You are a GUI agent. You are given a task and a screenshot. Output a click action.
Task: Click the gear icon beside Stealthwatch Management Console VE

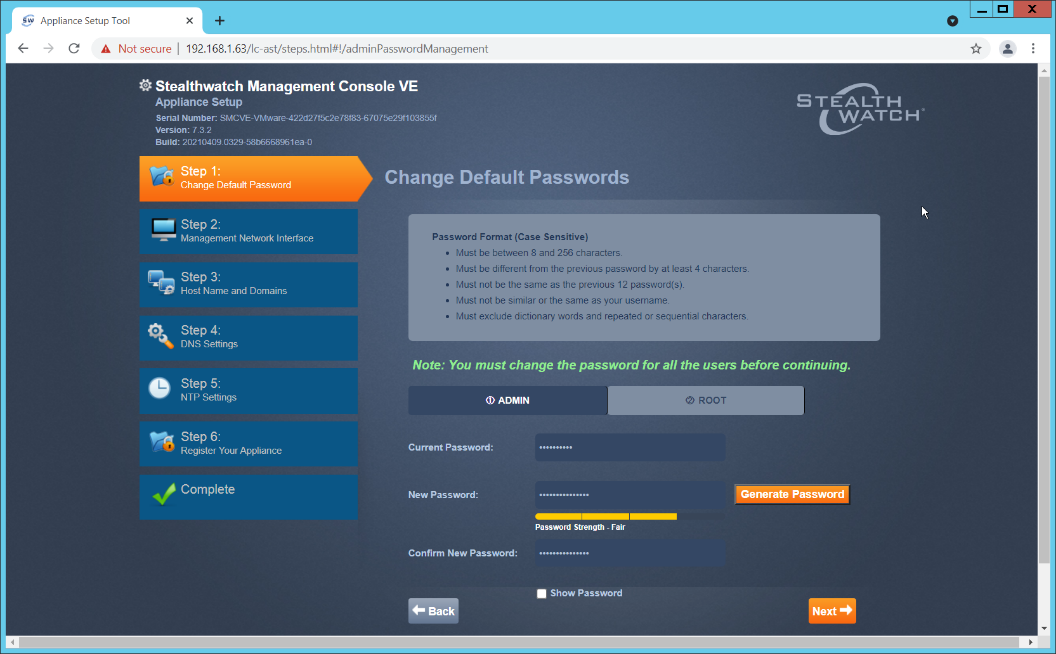click(144, 86)
